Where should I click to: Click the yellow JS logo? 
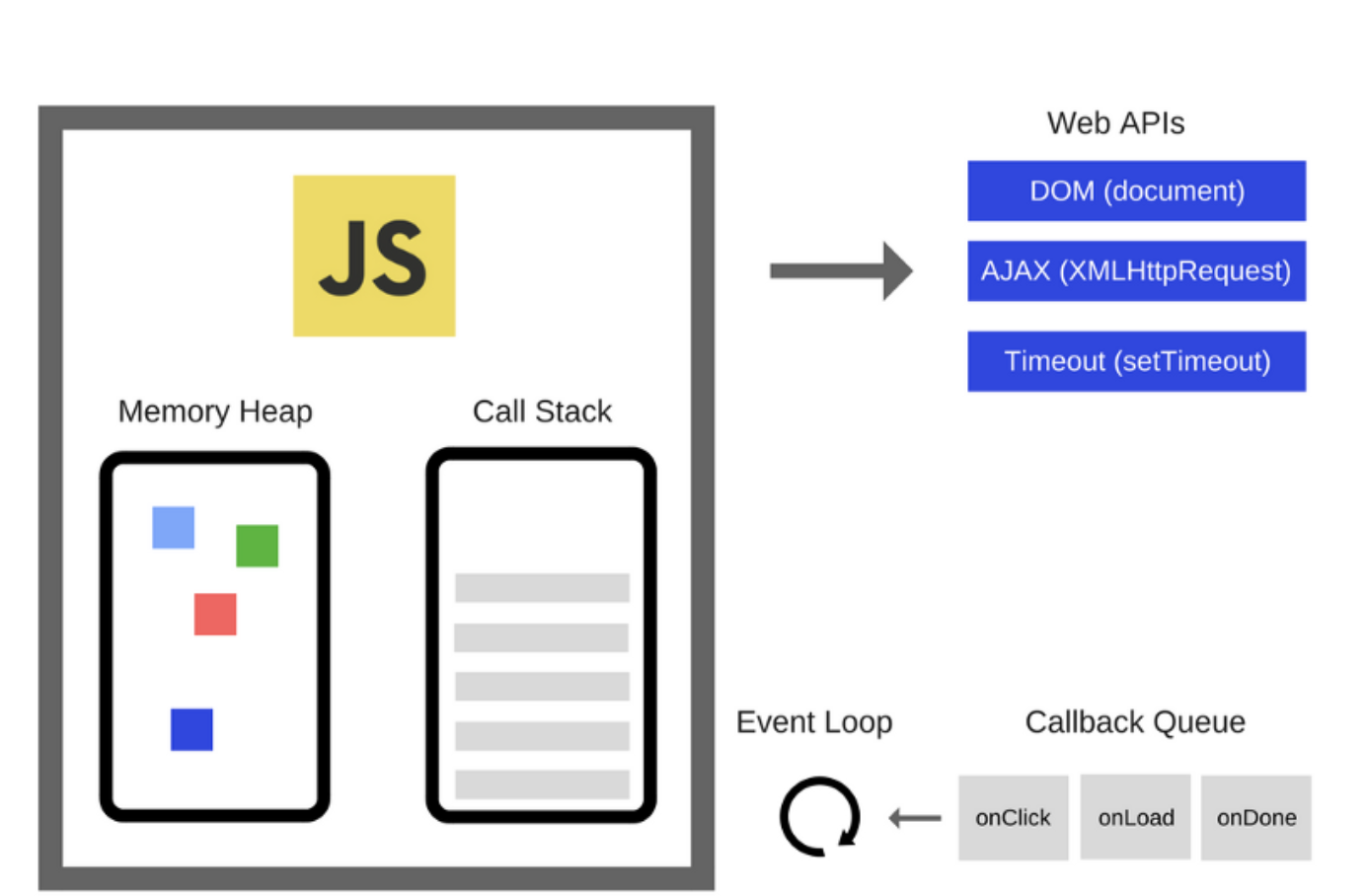pos(374,256)
